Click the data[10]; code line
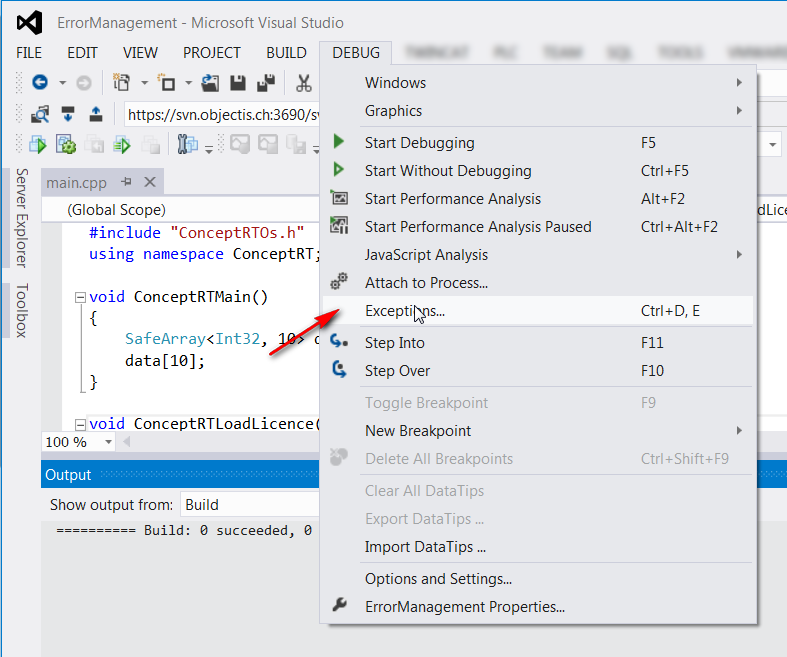The width and height of the screenshot is (787, 657). coord(165,361)
